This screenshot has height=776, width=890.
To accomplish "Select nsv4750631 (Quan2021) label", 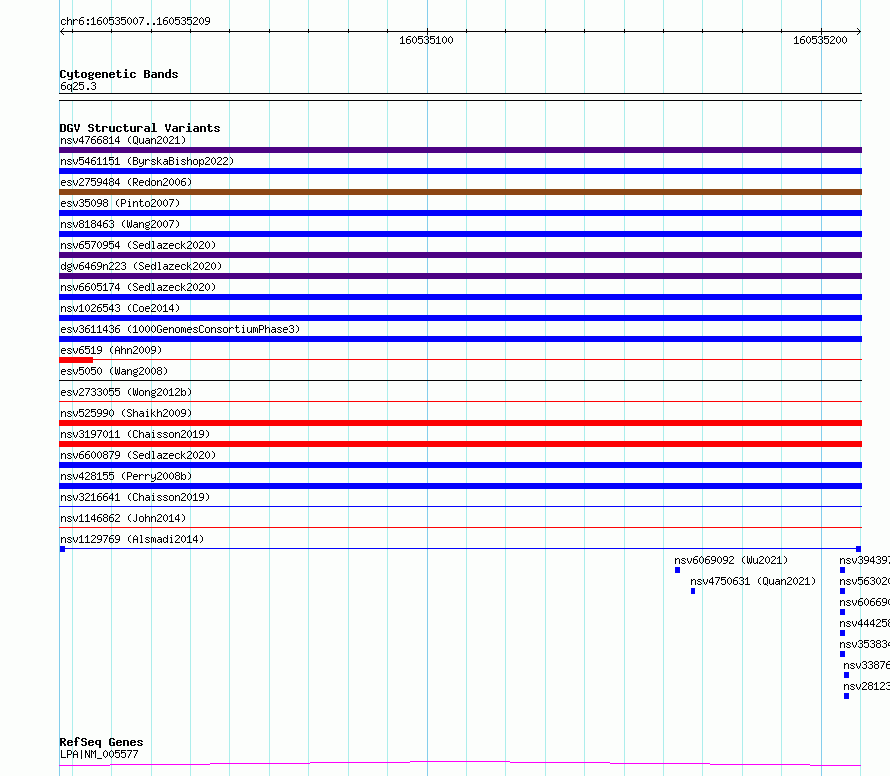I will [x=753, y=581].
